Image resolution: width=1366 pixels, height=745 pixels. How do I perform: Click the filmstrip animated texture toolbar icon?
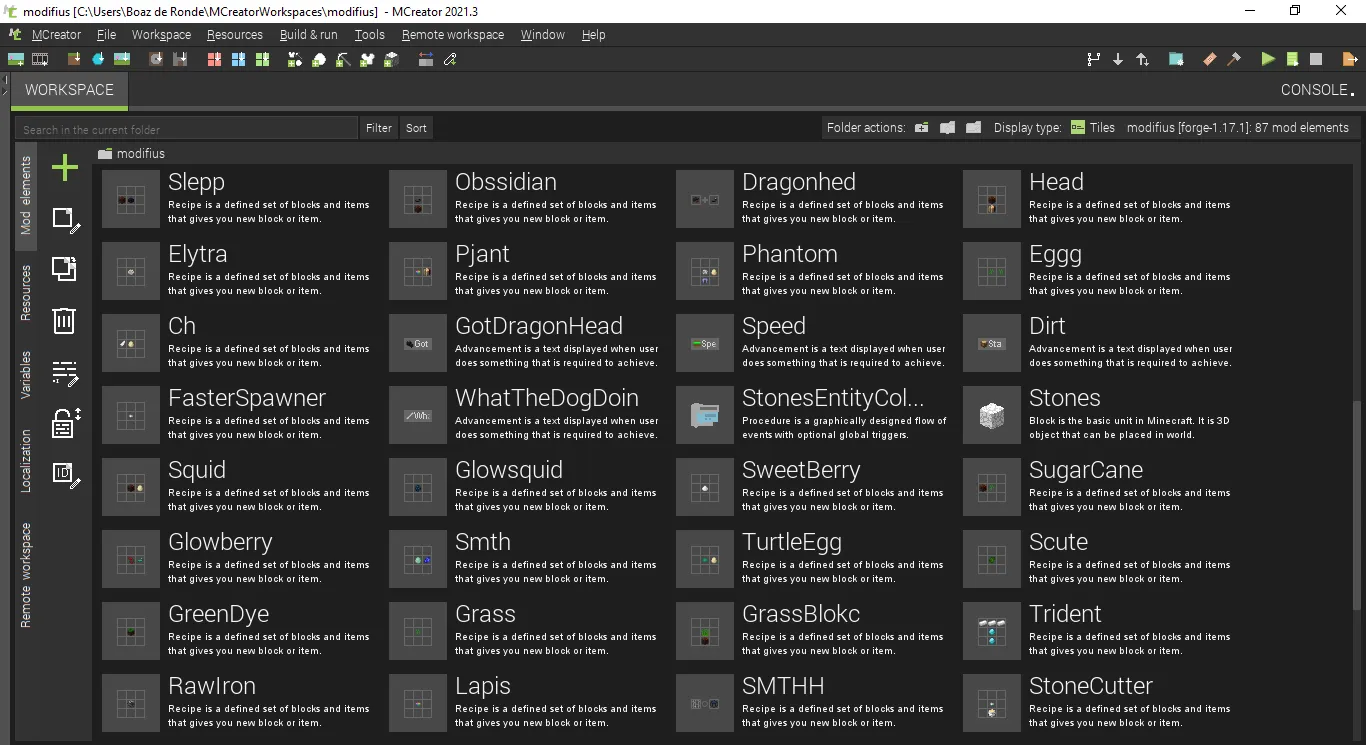pyautogui.click(x=40, y=60)
